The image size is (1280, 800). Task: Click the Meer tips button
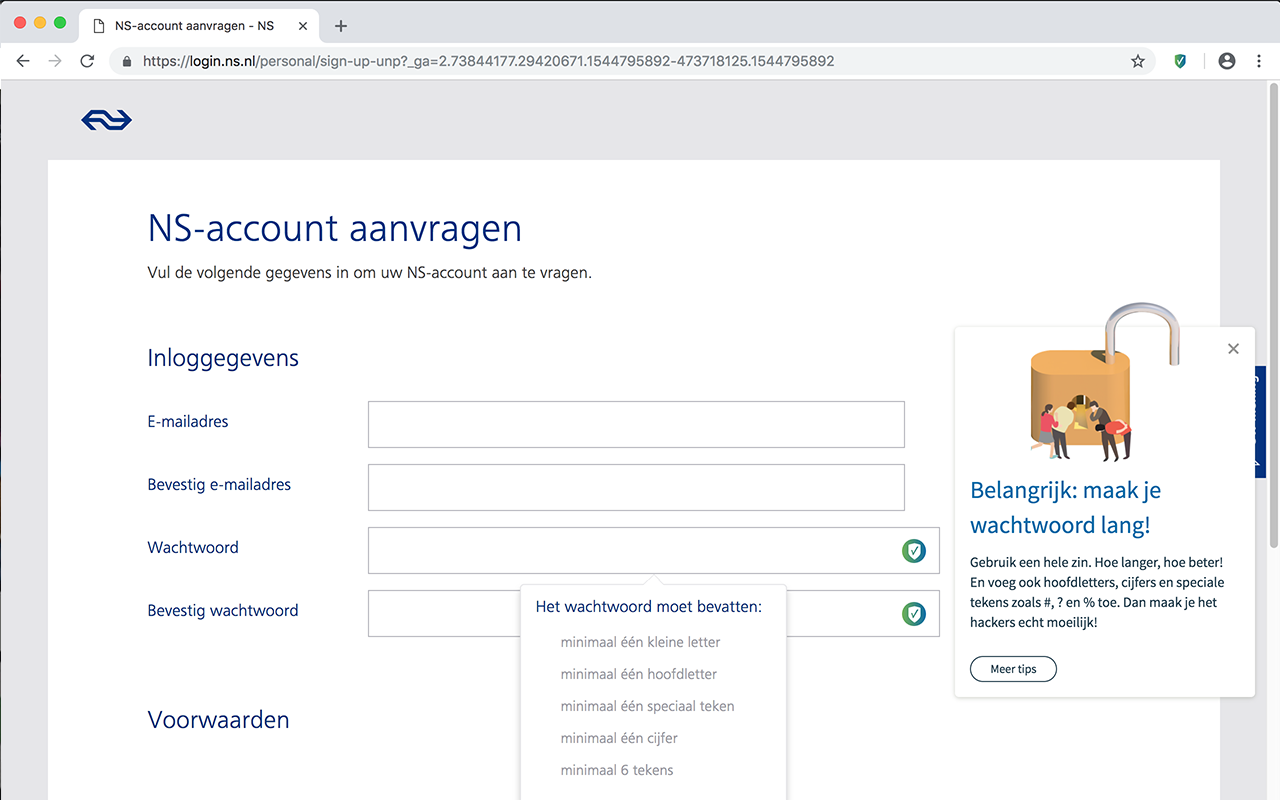[x=1013, y=669]
